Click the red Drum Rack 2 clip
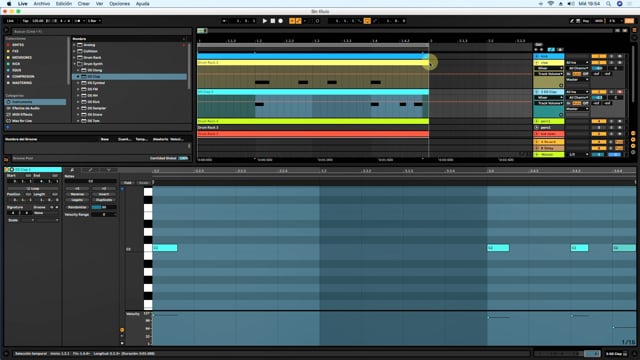This screenshot has height=360, width=640. 313,134
